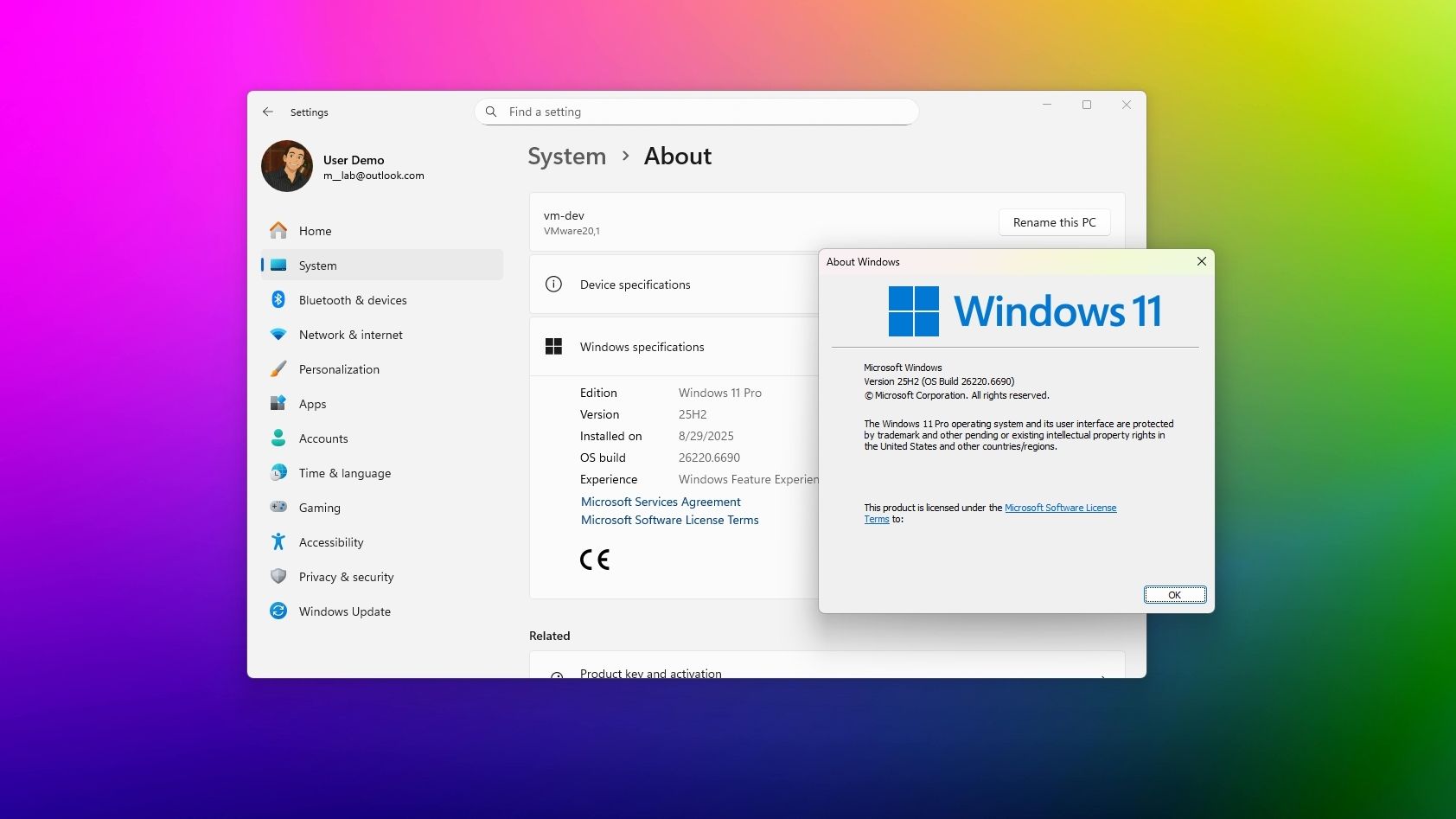This screenshot has height=819, width=1456.
Task: Open the Microsoft Services Agreement link
Action: pos(661,502)
